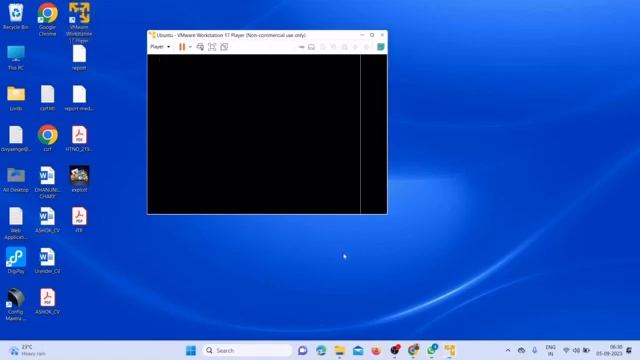The image size is (640, 360).
Task: Select the Config Mantra desktop shortcut
Action: point(16,304)
